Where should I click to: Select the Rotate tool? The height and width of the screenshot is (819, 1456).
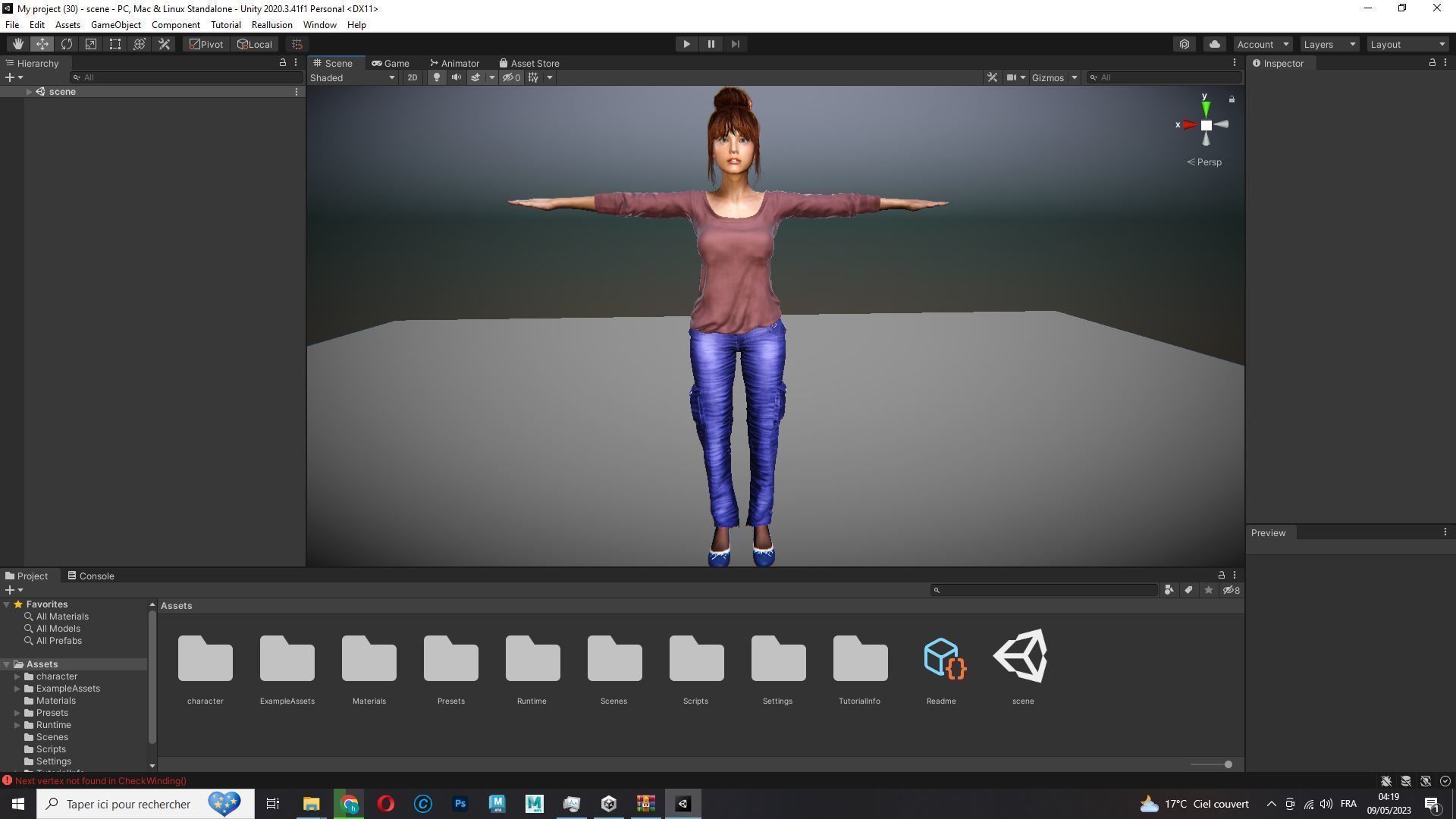[x=67, y=44]
